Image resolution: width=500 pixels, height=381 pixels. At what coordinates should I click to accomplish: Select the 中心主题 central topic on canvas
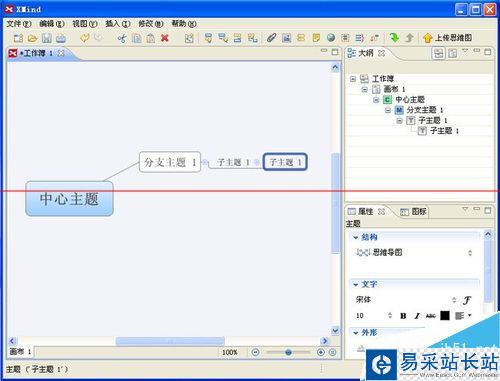(69, 199)
